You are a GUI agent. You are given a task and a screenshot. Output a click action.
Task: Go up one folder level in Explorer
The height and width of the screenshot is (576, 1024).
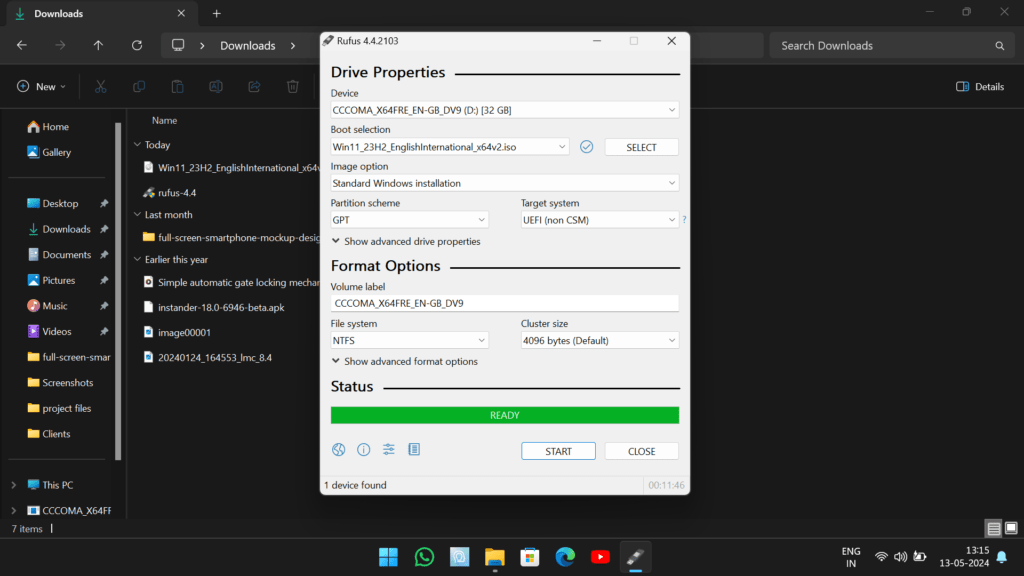point(98,46)
